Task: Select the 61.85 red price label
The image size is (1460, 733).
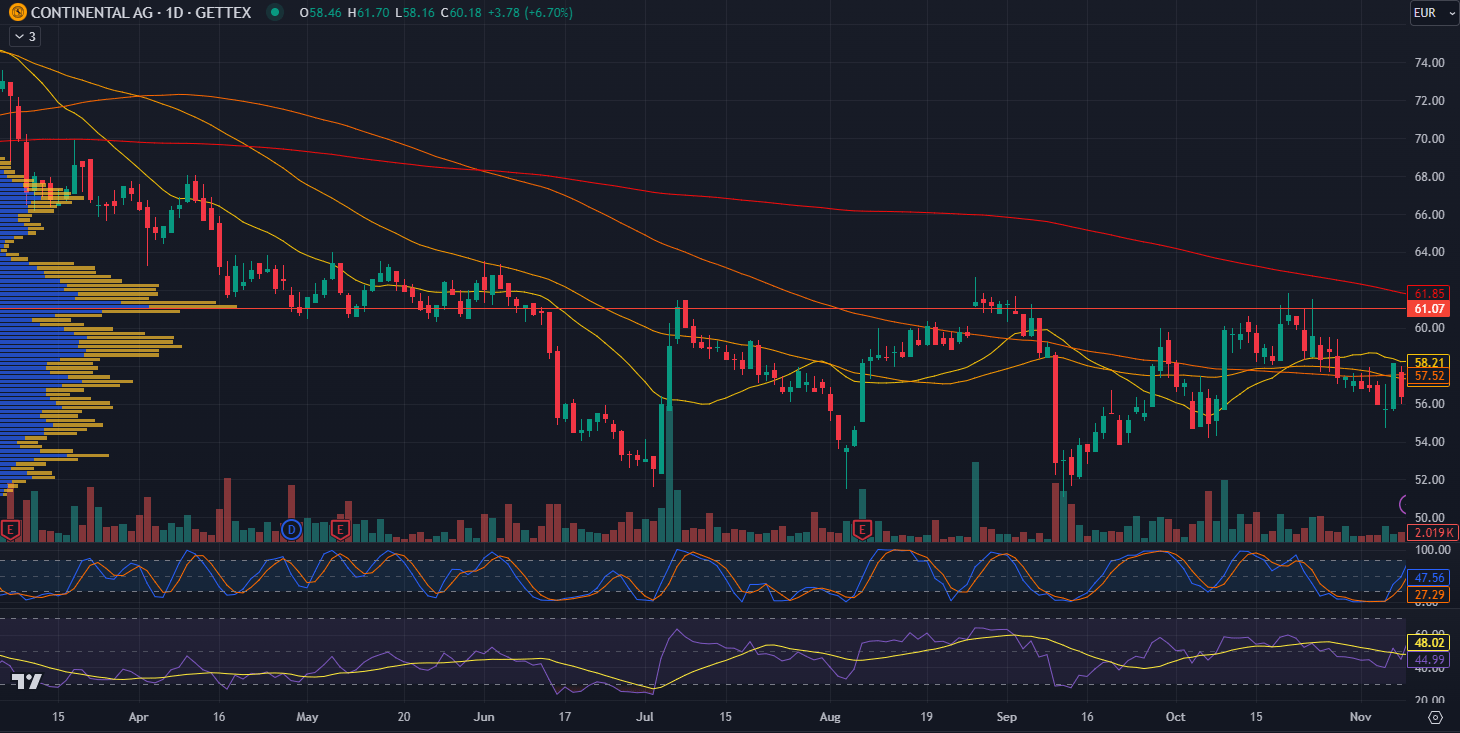Action: click(1426, 293)
